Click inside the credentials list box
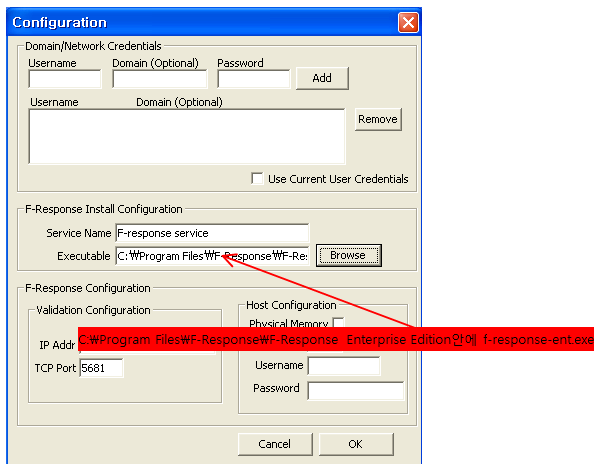 [x=187, y=136]
